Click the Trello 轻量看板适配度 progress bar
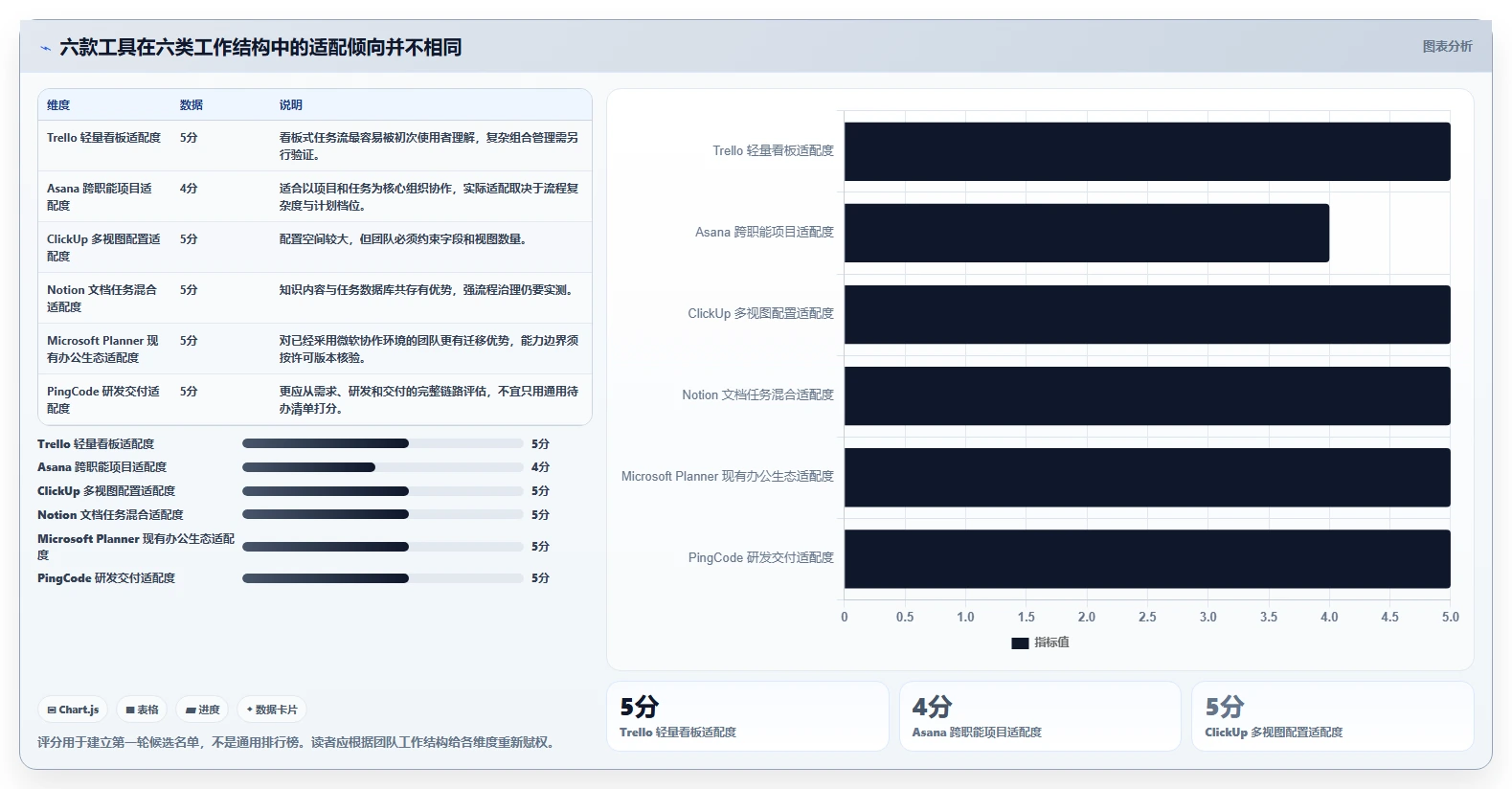The image size is (1512, 789). (383, 443)
